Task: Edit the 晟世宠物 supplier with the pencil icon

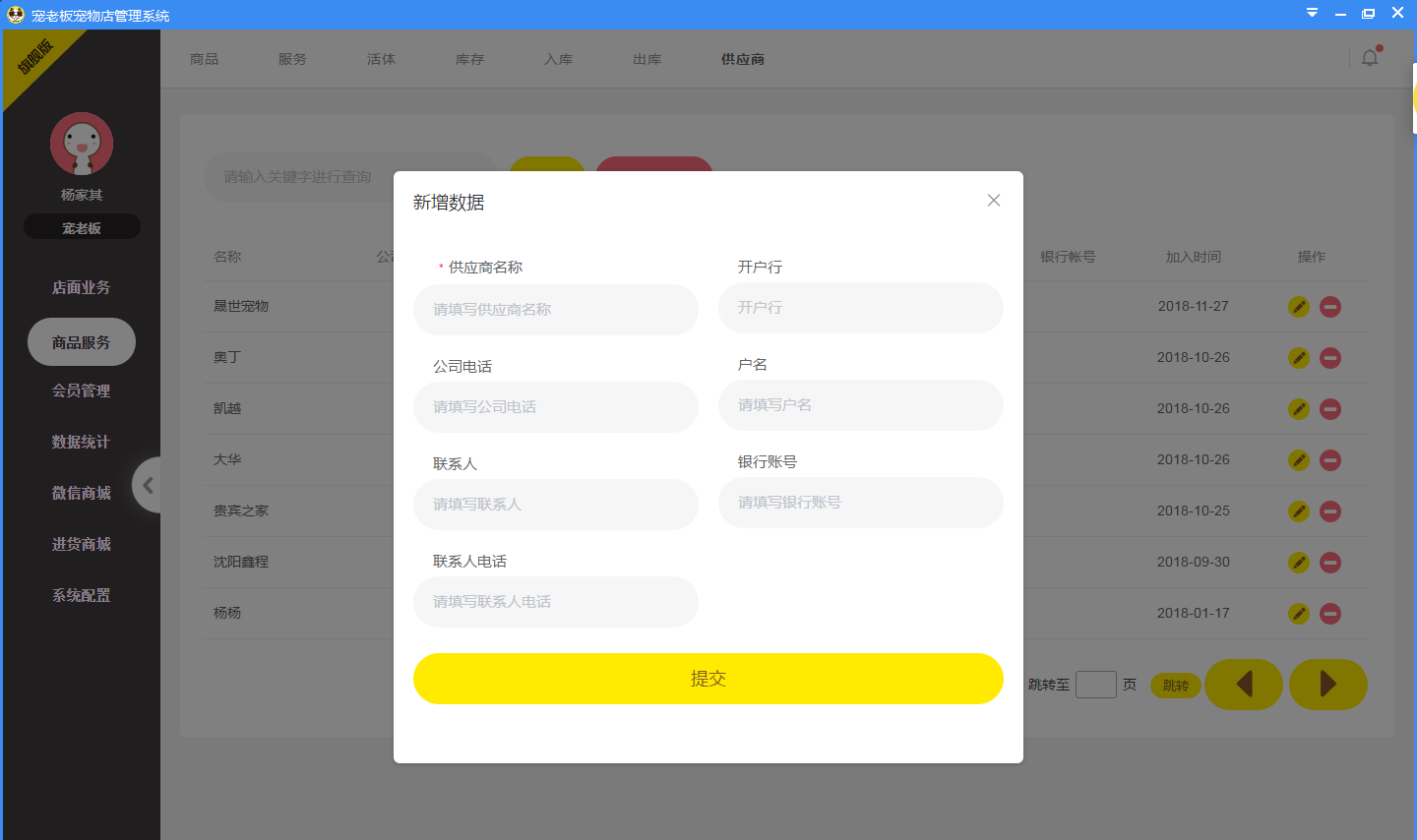Action: coord(1298,306)
